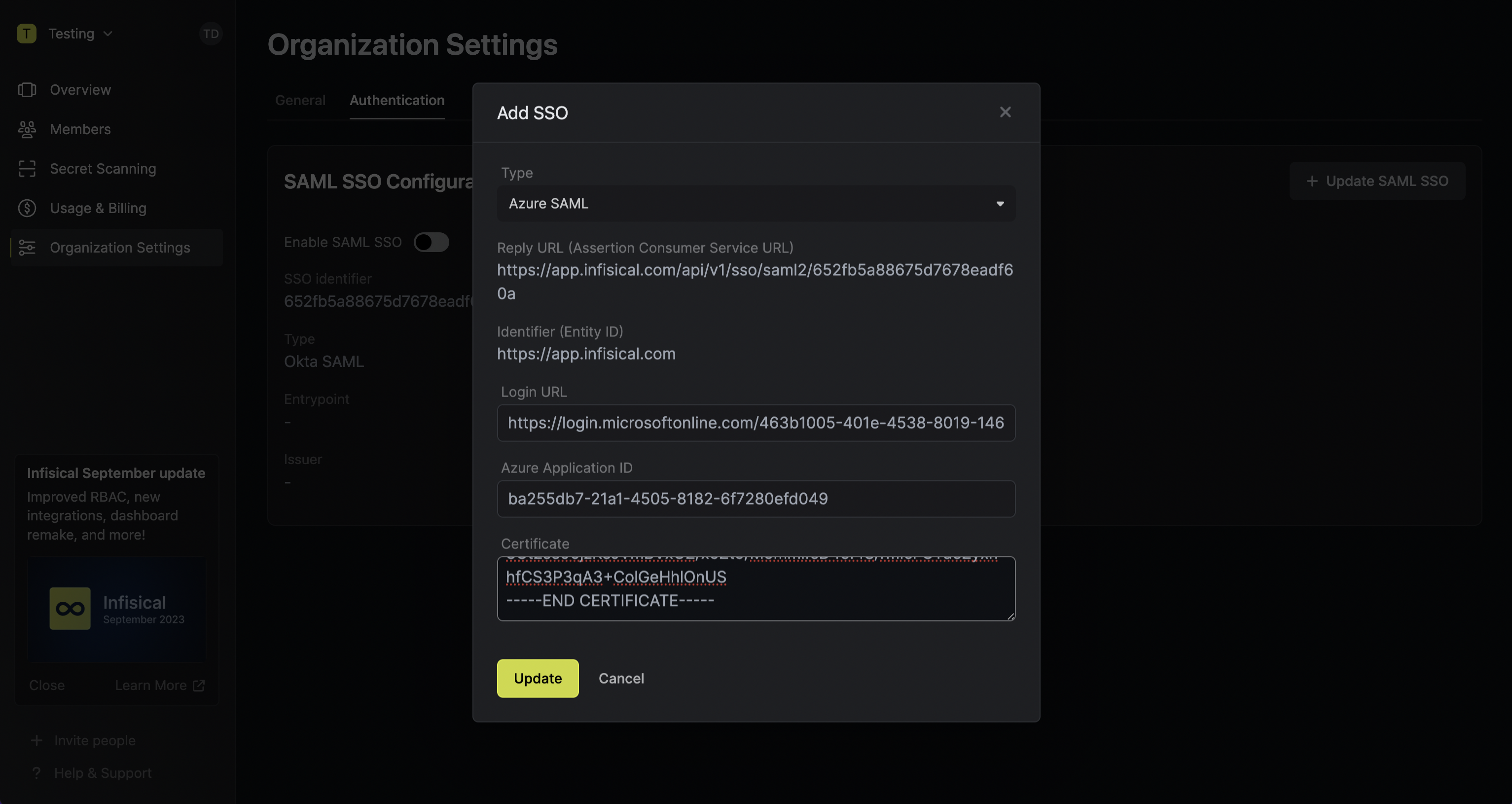
Task: Click the SSO identifier value
Action: tap(379, 301)
